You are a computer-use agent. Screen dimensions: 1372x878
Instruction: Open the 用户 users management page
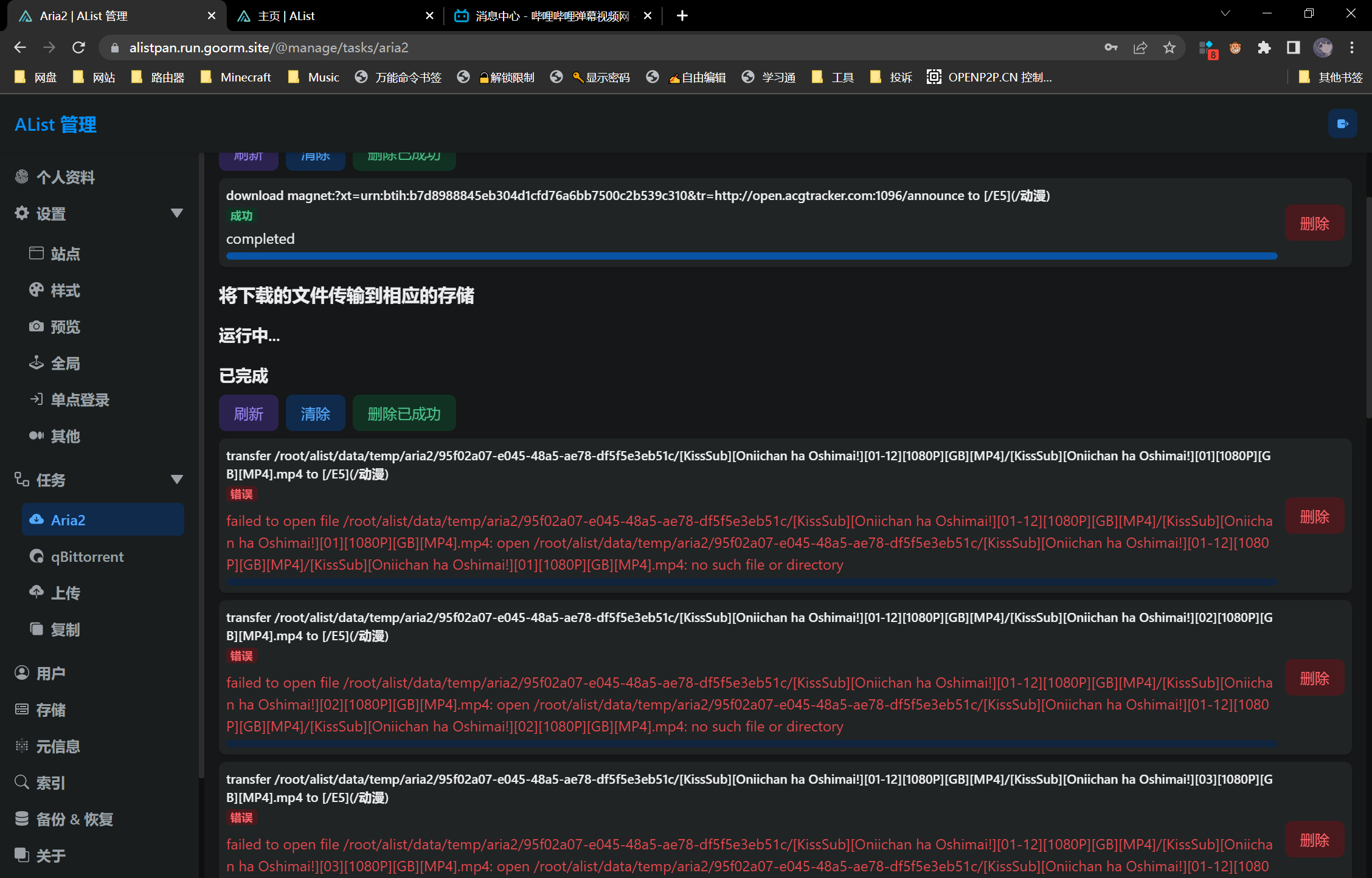[51, 673]
